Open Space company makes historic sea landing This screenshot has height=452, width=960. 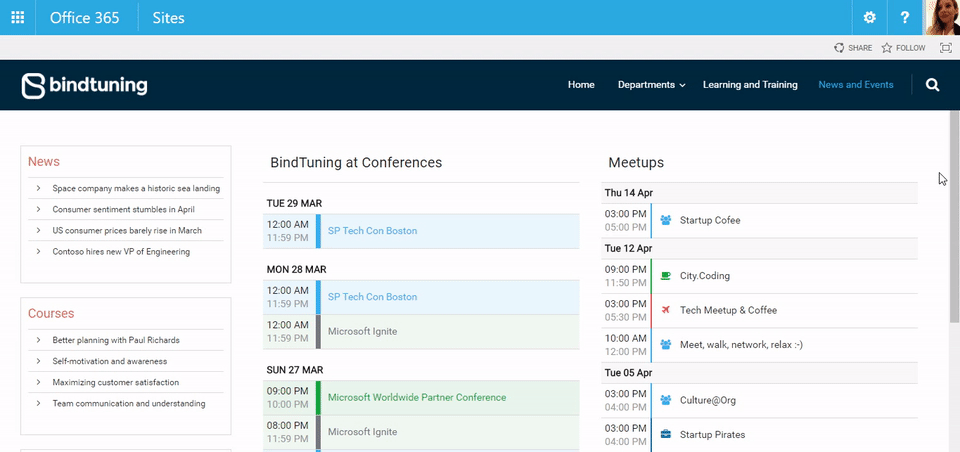point(136,189)
